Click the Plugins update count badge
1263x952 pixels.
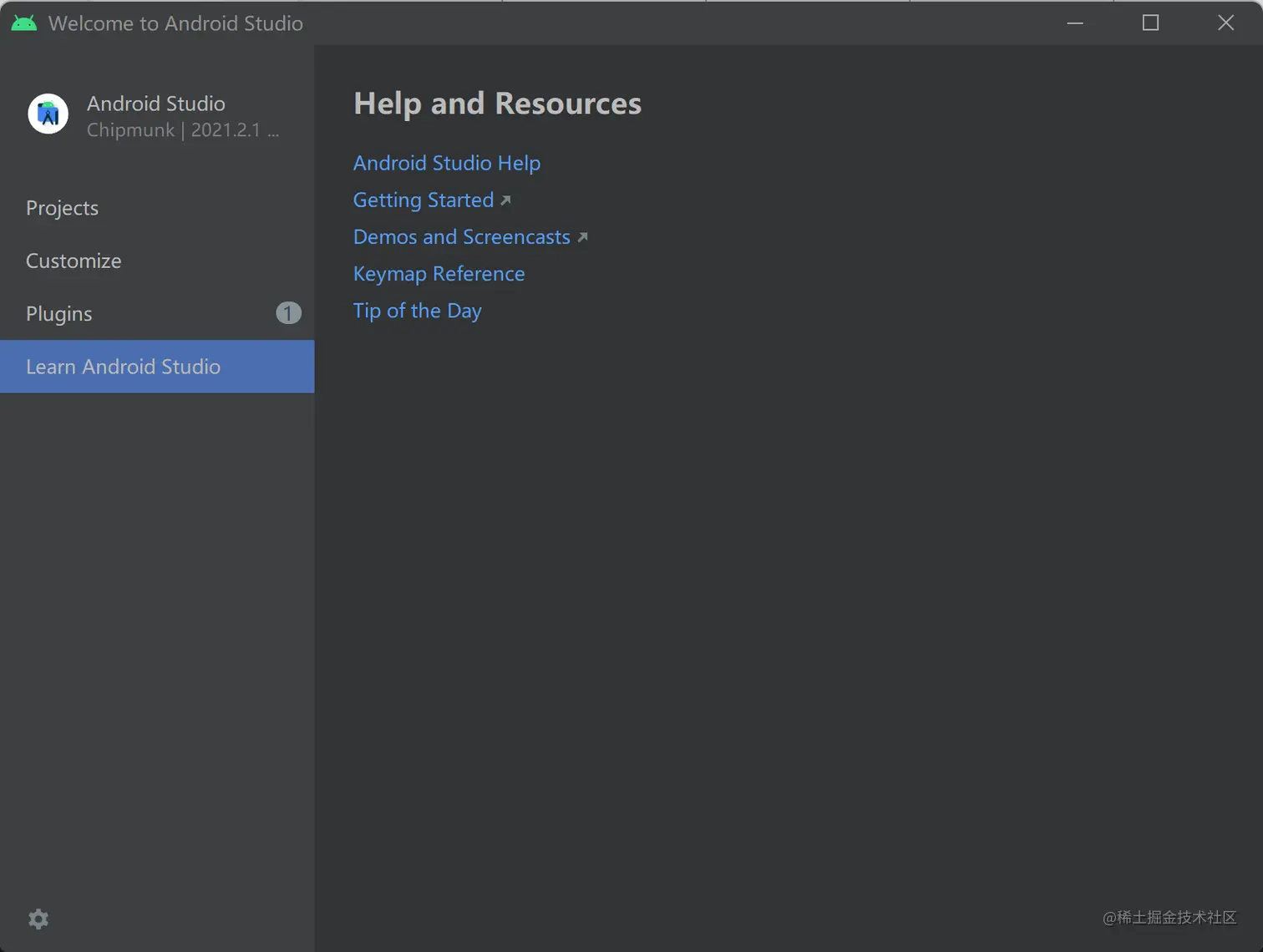288,313
